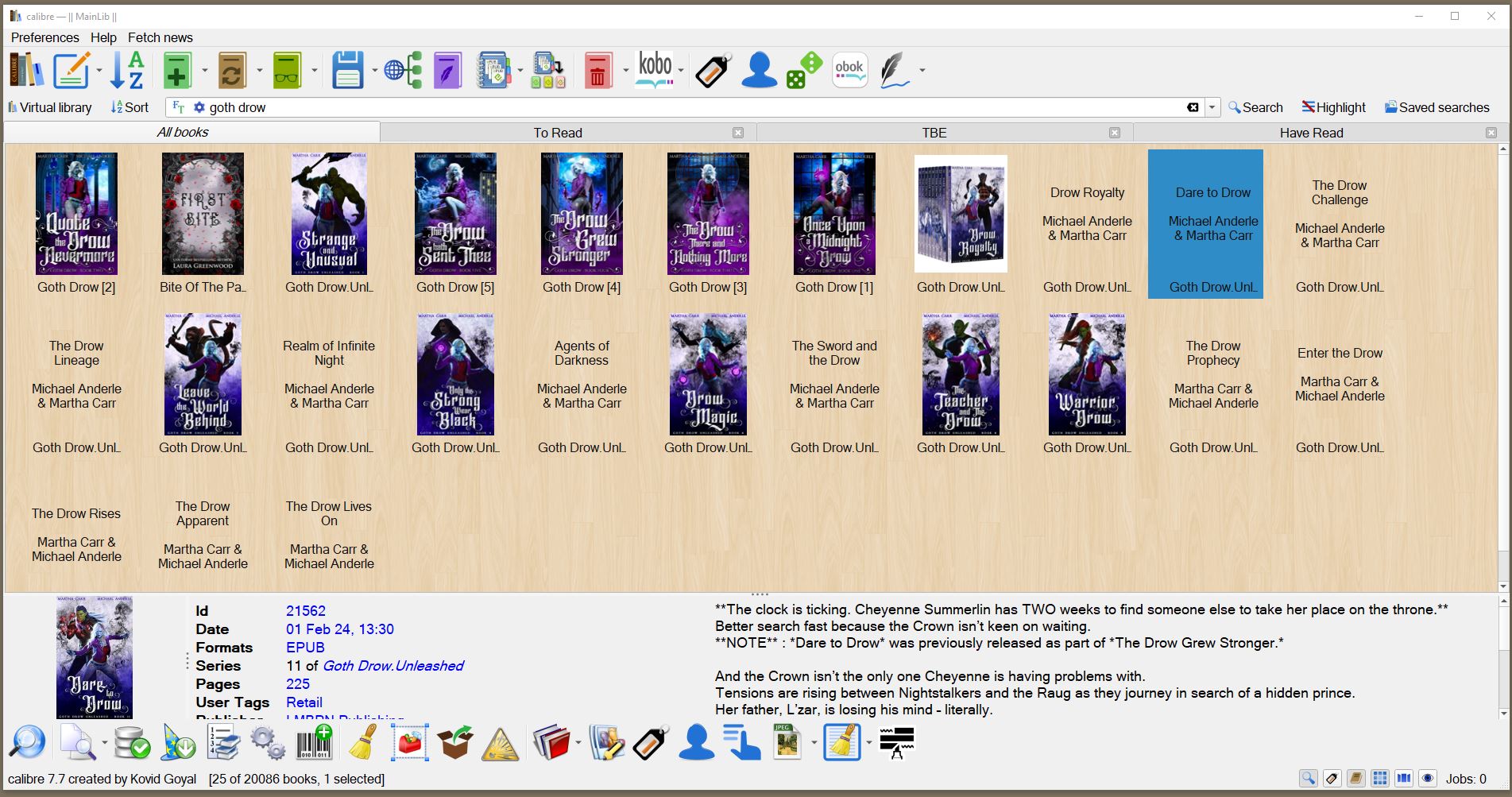1512x797 pixels.
Task: Click the Search button
Action: [1255, 107]
